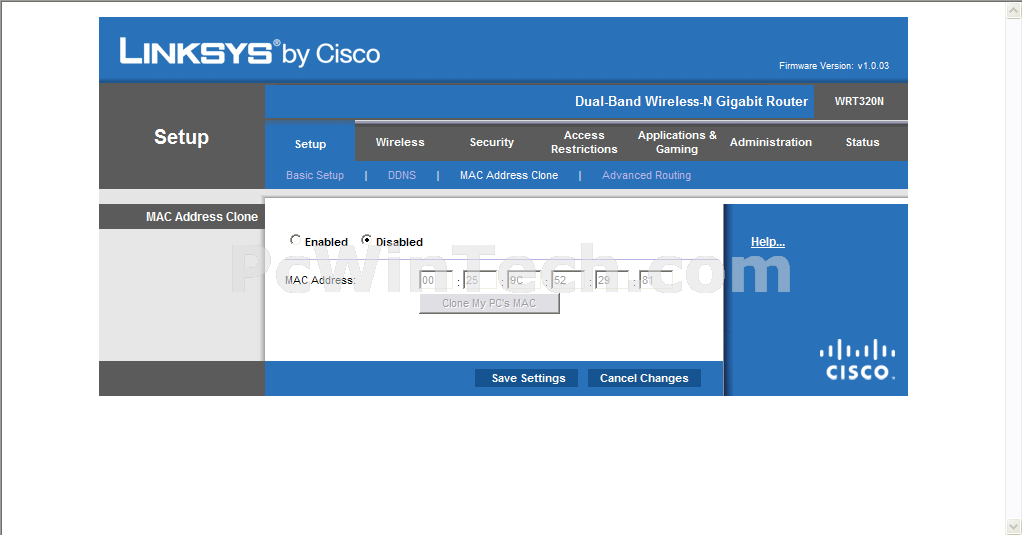The height and width of the screenshot is (535, 1022).
Task: View the Status tab
Action: pos(862,142)
